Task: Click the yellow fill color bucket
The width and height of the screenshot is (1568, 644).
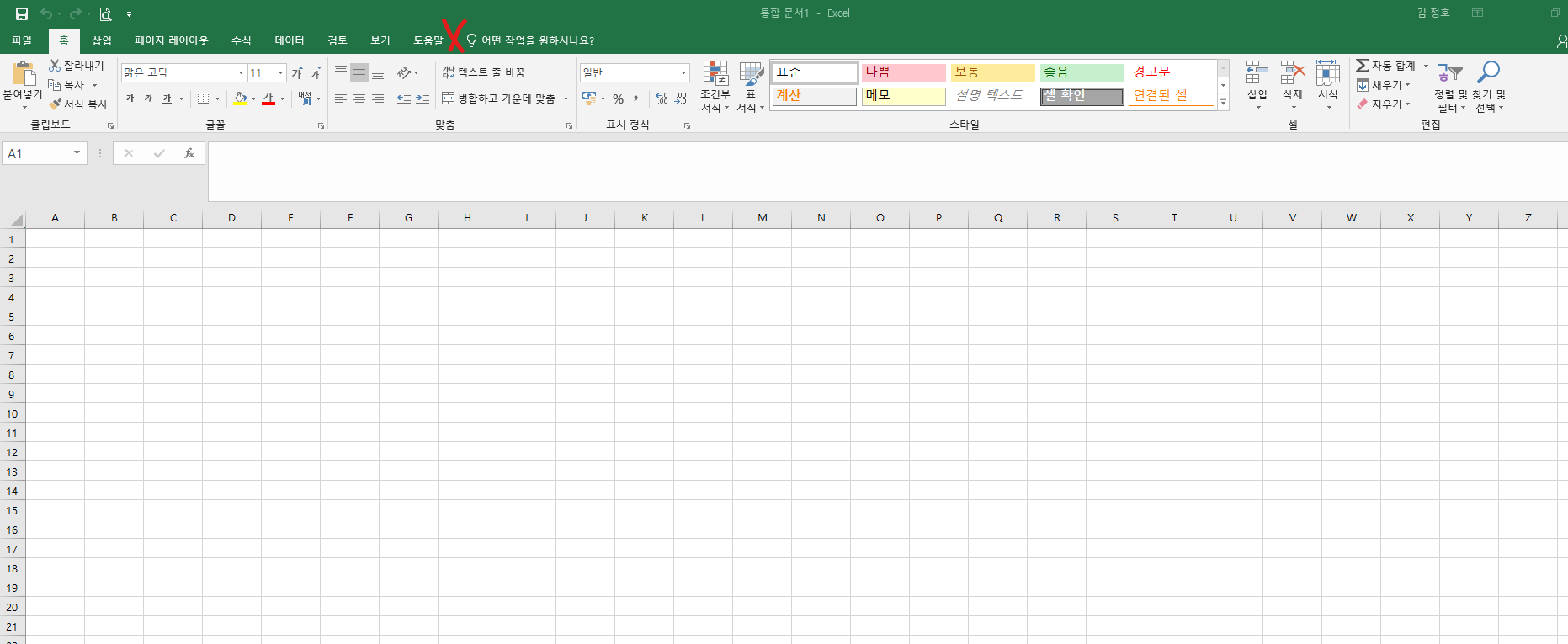Action: point(240,98)
